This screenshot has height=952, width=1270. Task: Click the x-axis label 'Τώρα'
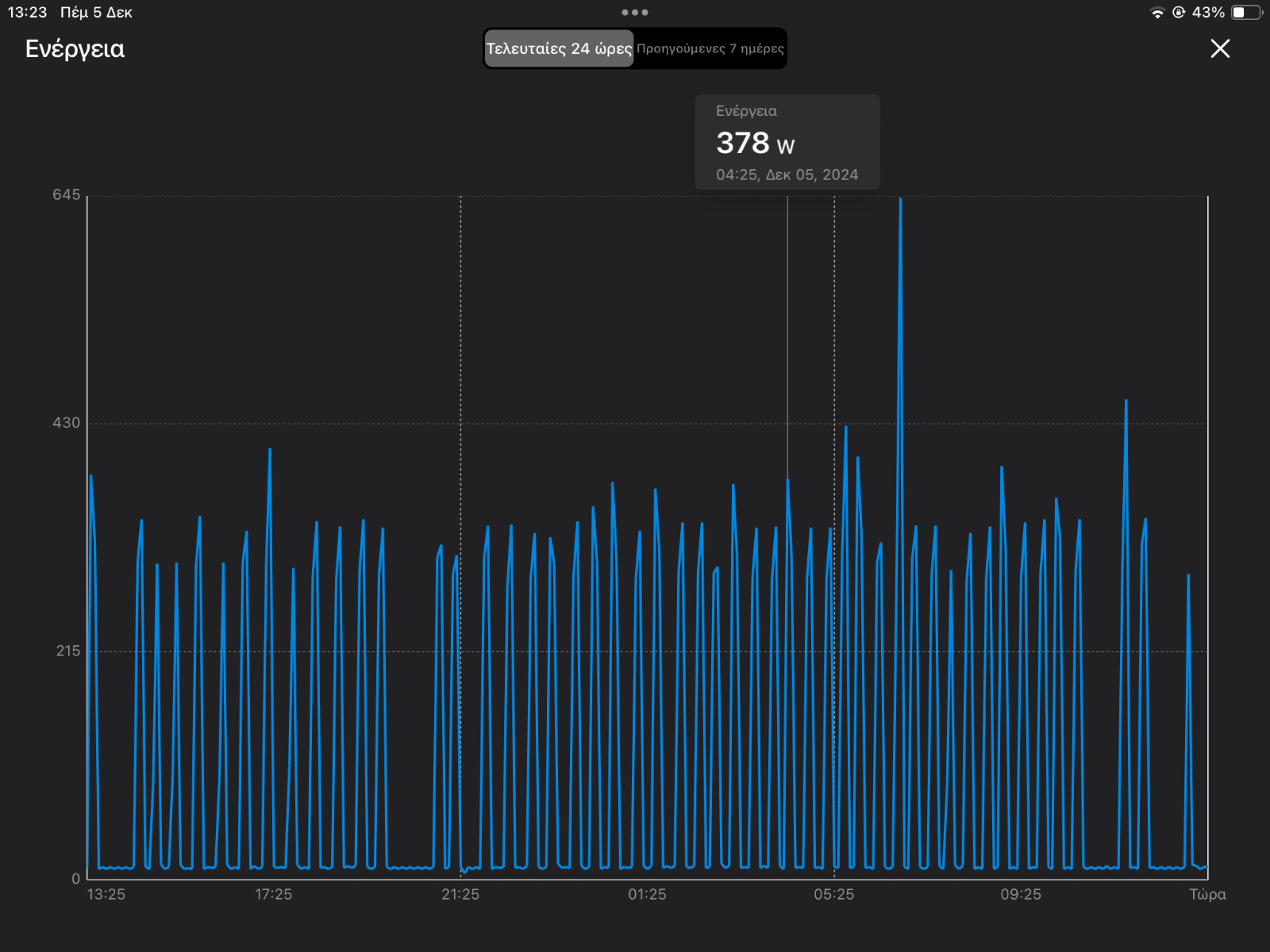(x=1207, y=894)
